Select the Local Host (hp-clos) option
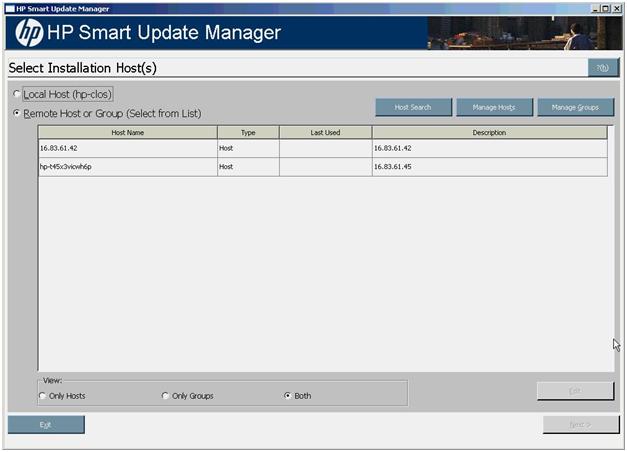The height and width of the screenshot is (452, 627). pyautogui.click(x=17, y=94)
